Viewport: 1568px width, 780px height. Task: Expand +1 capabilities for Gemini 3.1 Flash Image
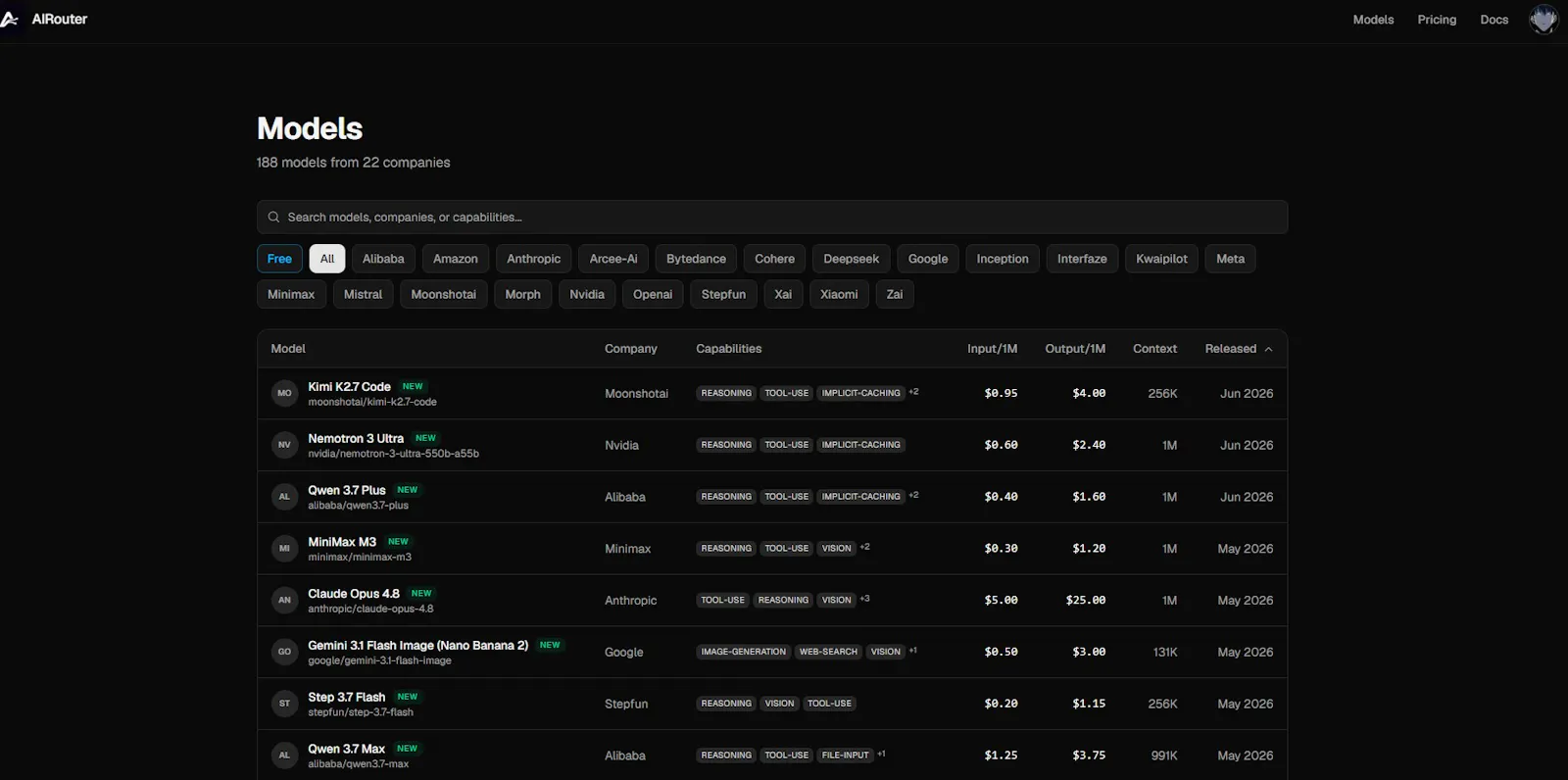tap(912, 651)
